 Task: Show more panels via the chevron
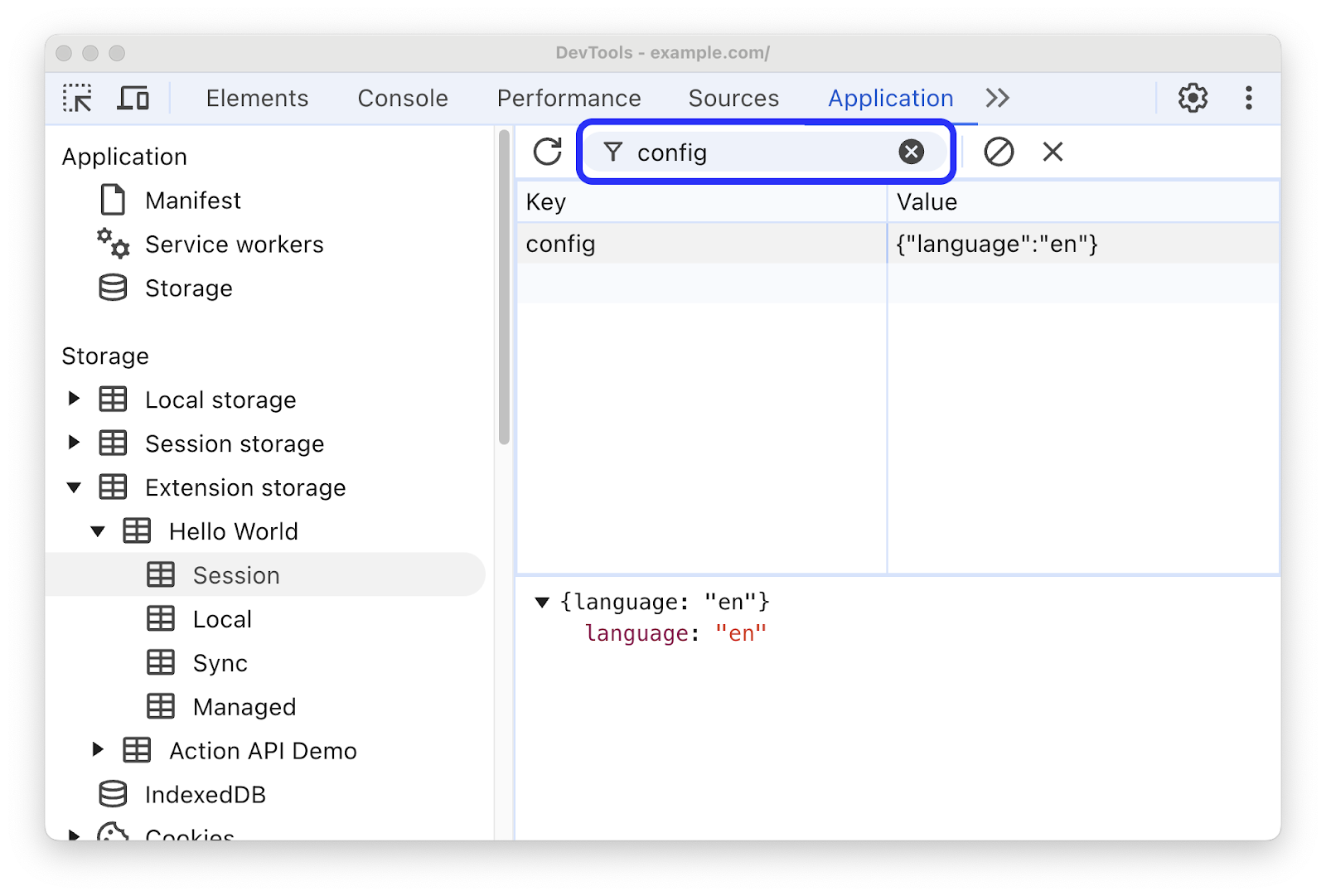point(997,98)
